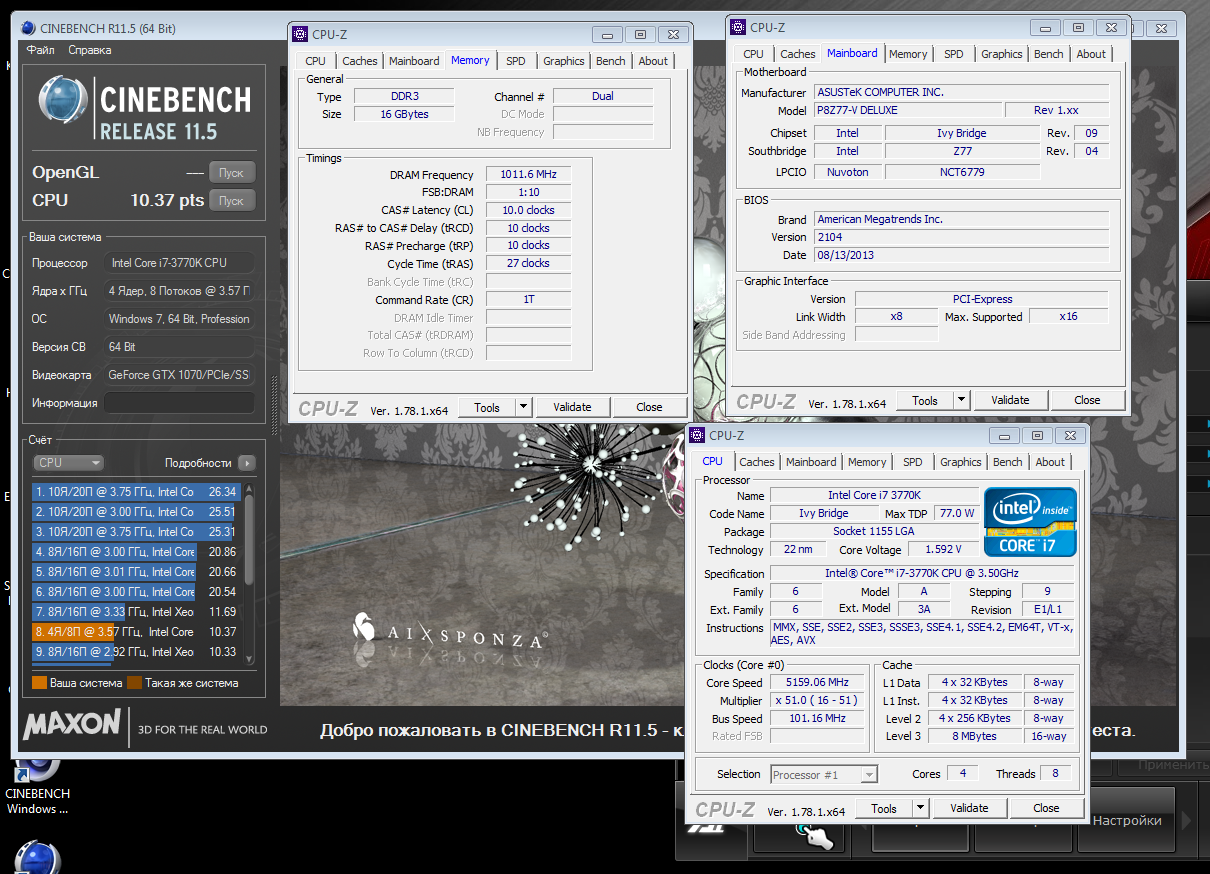The height and width of the screenshot is (874, 1210).
Task: Open the Processor #1 selection dropdown
Action: coord(825,774)
